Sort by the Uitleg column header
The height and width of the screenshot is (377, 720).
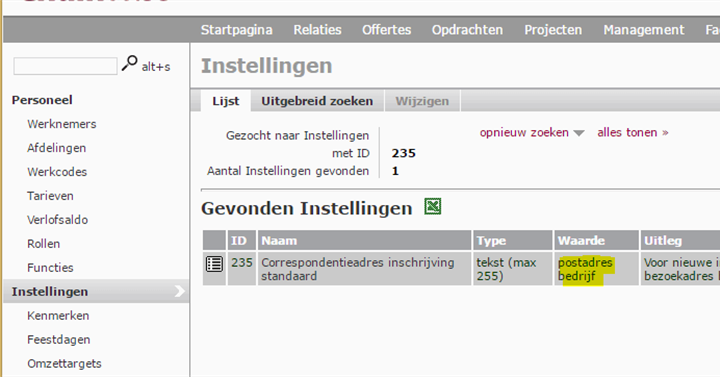click(680, 240)
